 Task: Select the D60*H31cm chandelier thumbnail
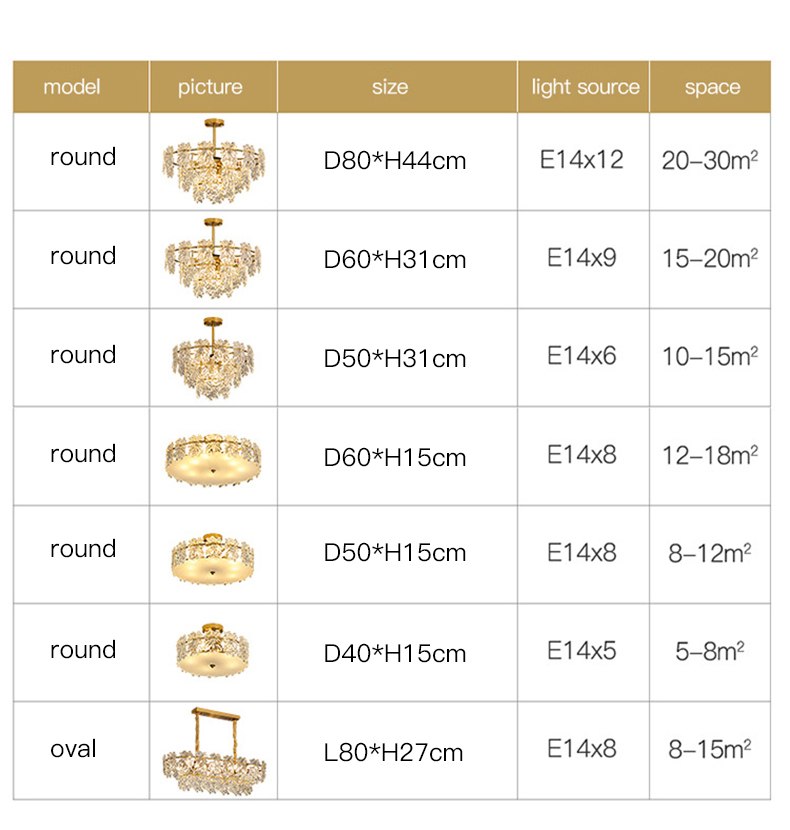click(x=213, y=258)
